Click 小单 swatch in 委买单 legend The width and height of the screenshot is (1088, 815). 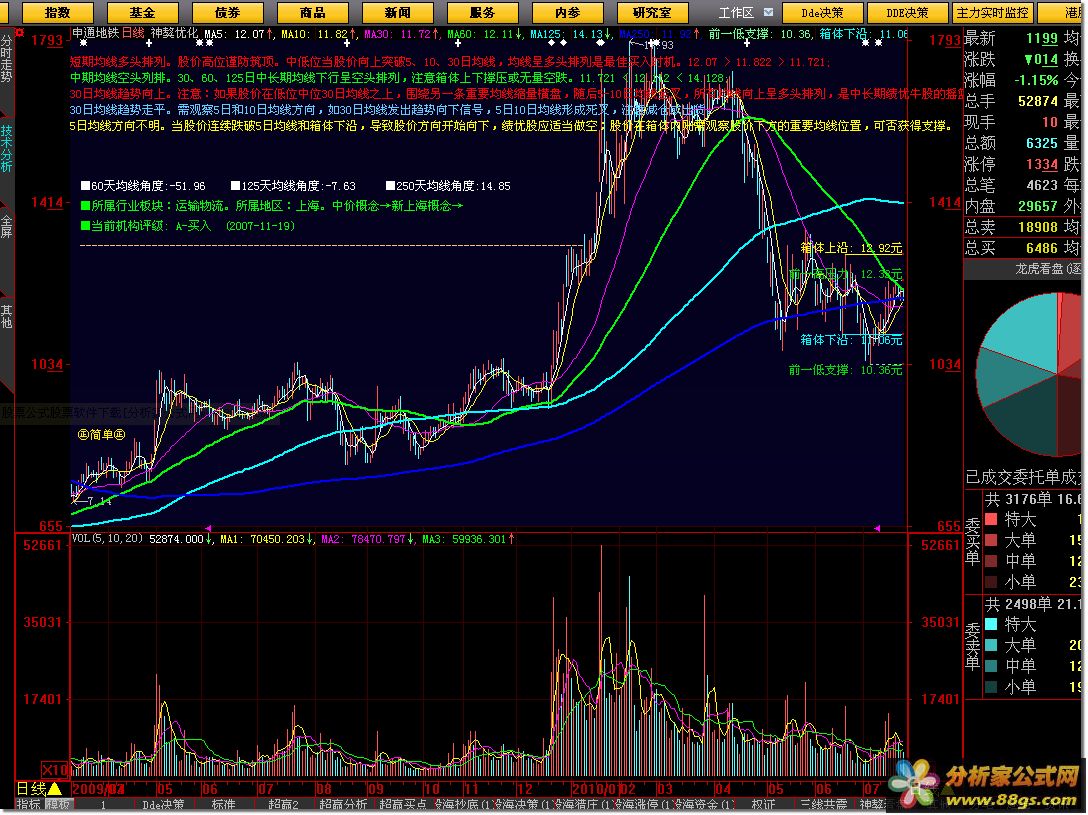[x=991, y=582]
